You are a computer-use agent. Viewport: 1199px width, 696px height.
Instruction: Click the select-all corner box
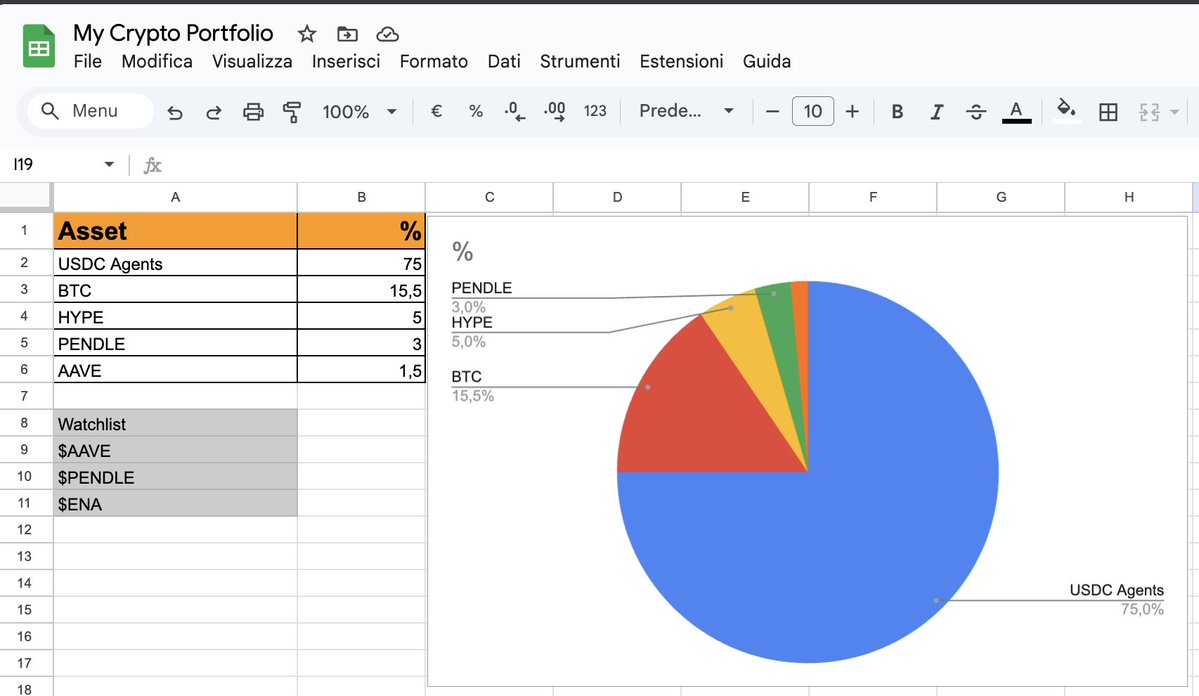point(26,197)
